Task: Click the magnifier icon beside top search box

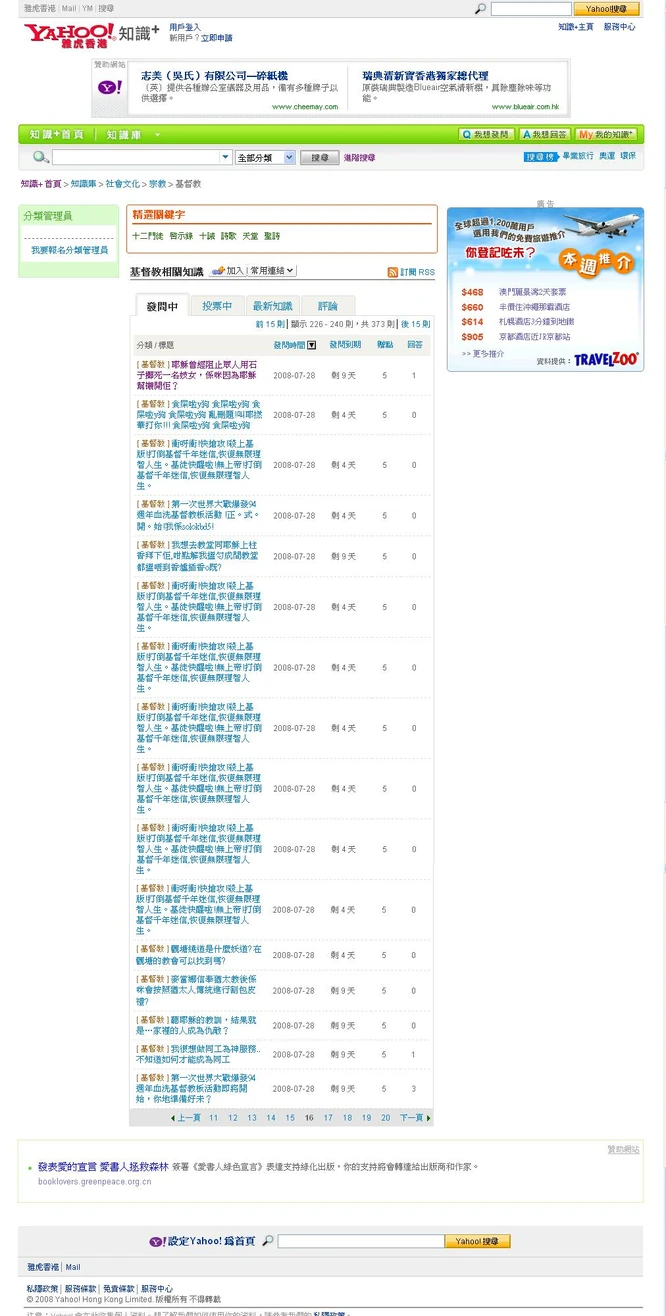Action: coord(481,9)
